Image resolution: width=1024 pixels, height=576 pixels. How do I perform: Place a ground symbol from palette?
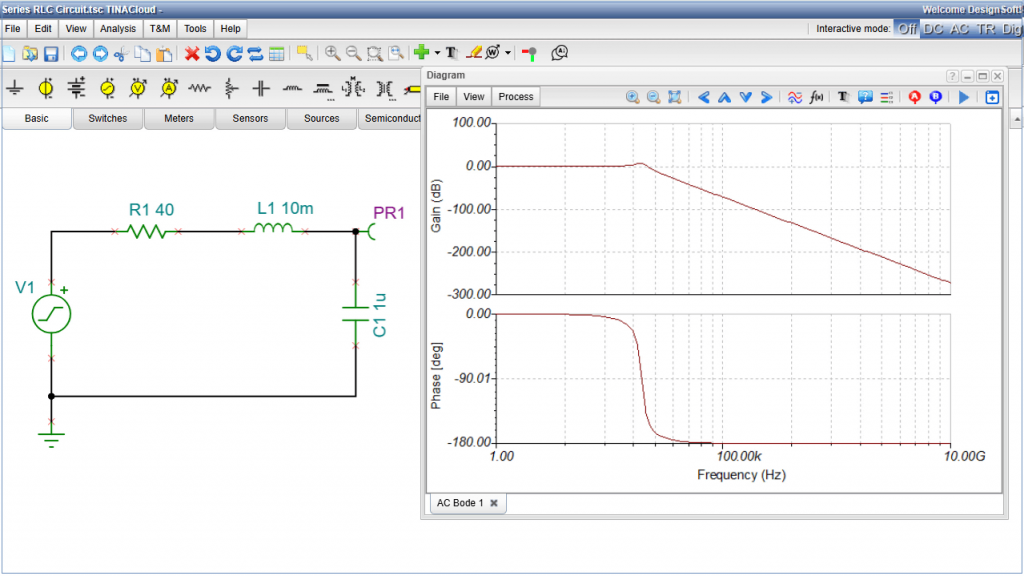15,89
